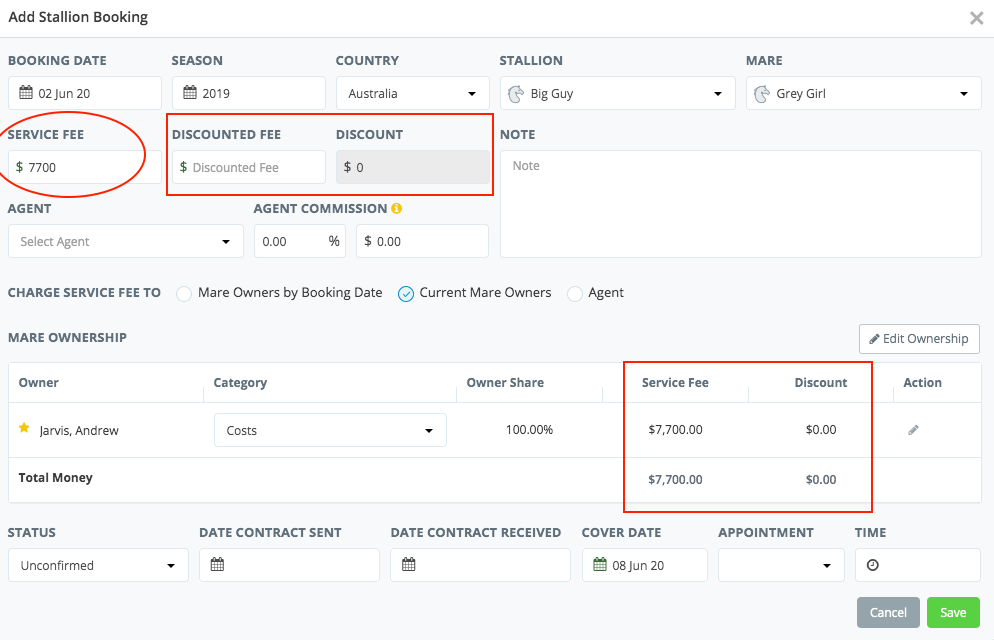Click the Edit Ownership button
Screen dimensions: 994x640
point(919,339)
